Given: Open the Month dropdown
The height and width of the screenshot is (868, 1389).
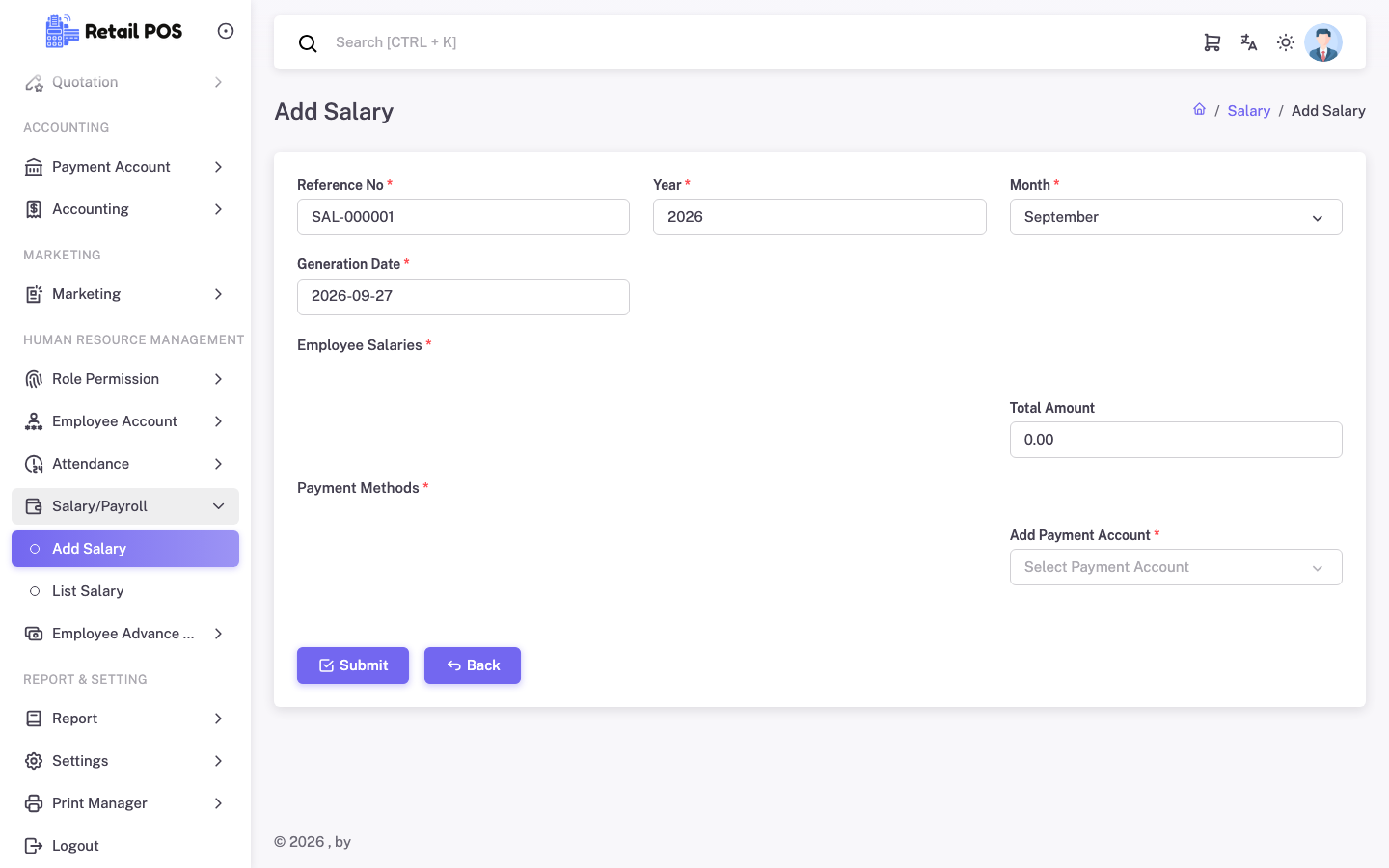Looking at the screenshot, I should click(1176, 217).
